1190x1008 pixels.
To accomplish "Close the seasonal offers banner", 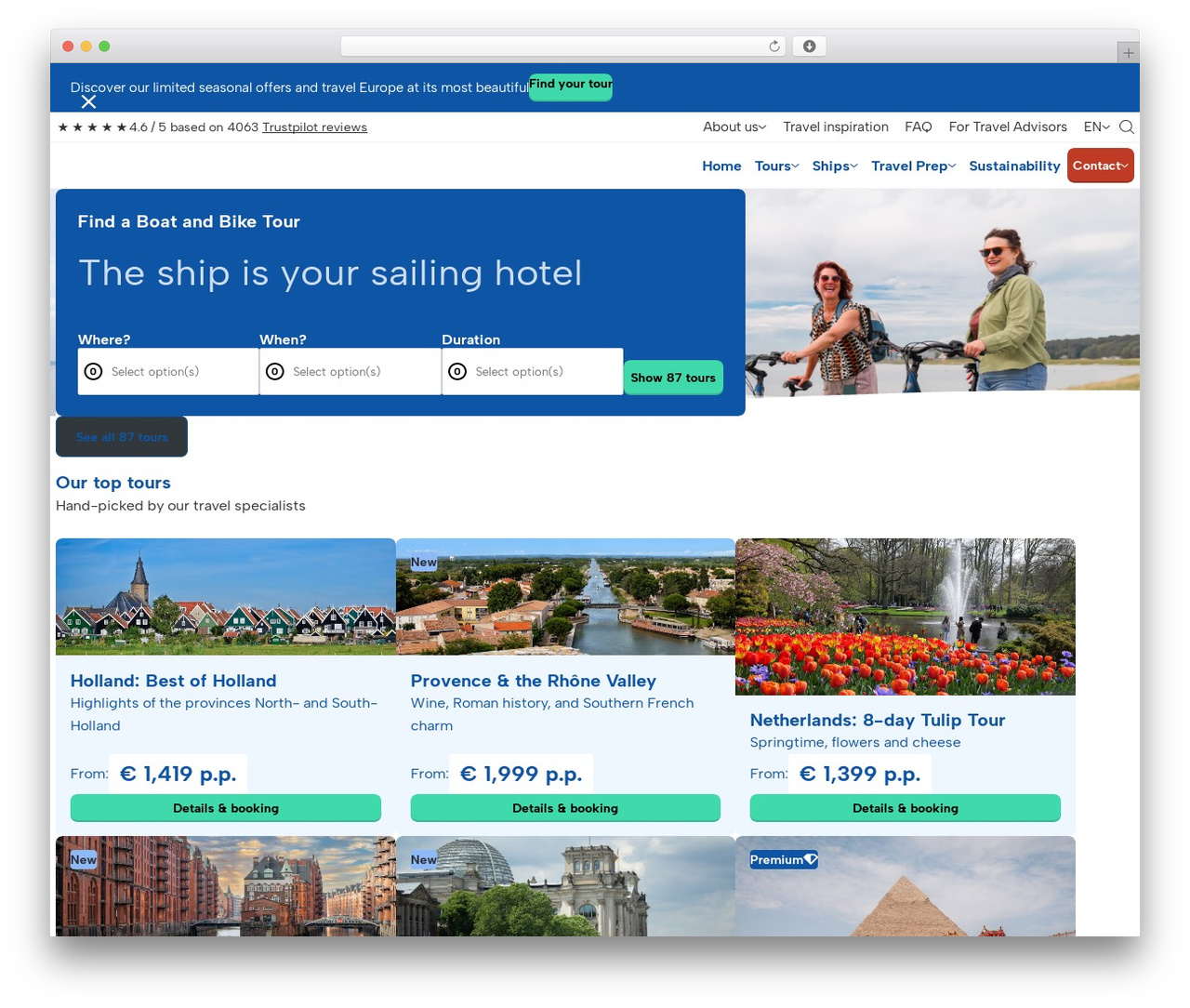I will pyautogui.click(x=88, y=101).
